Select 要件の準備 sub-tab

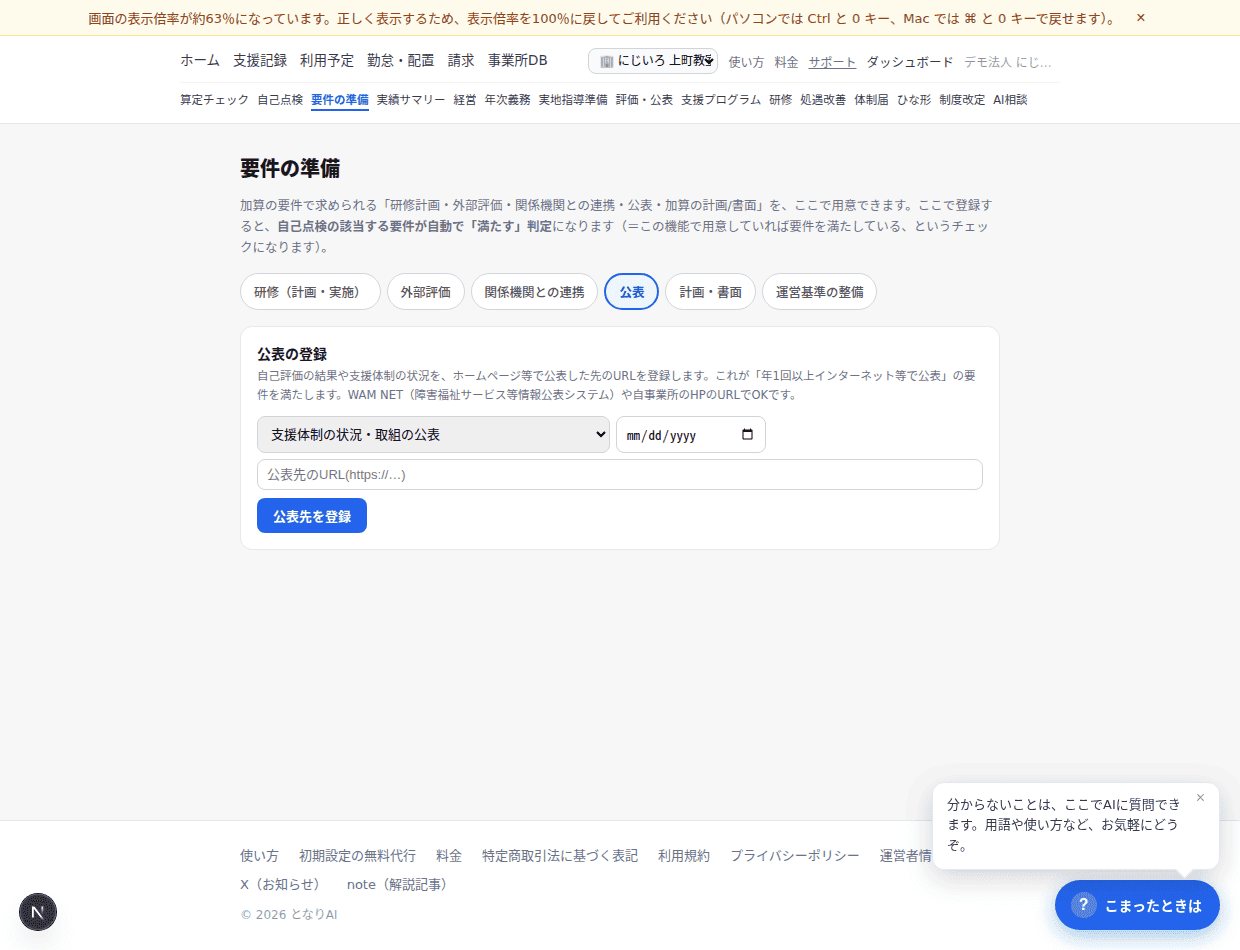click(340, 100)
